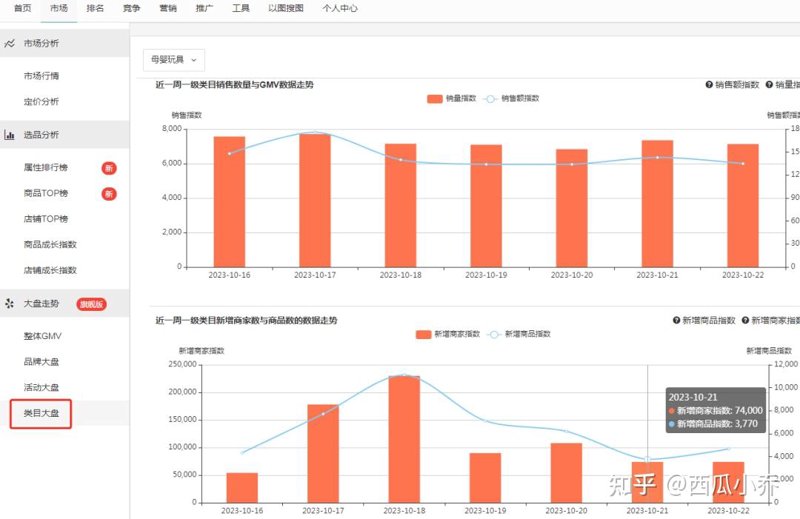Open 个人中心 in top navigation
This screenshot has width=800, height=519.
pyautogui.click(x=340, y=8)
